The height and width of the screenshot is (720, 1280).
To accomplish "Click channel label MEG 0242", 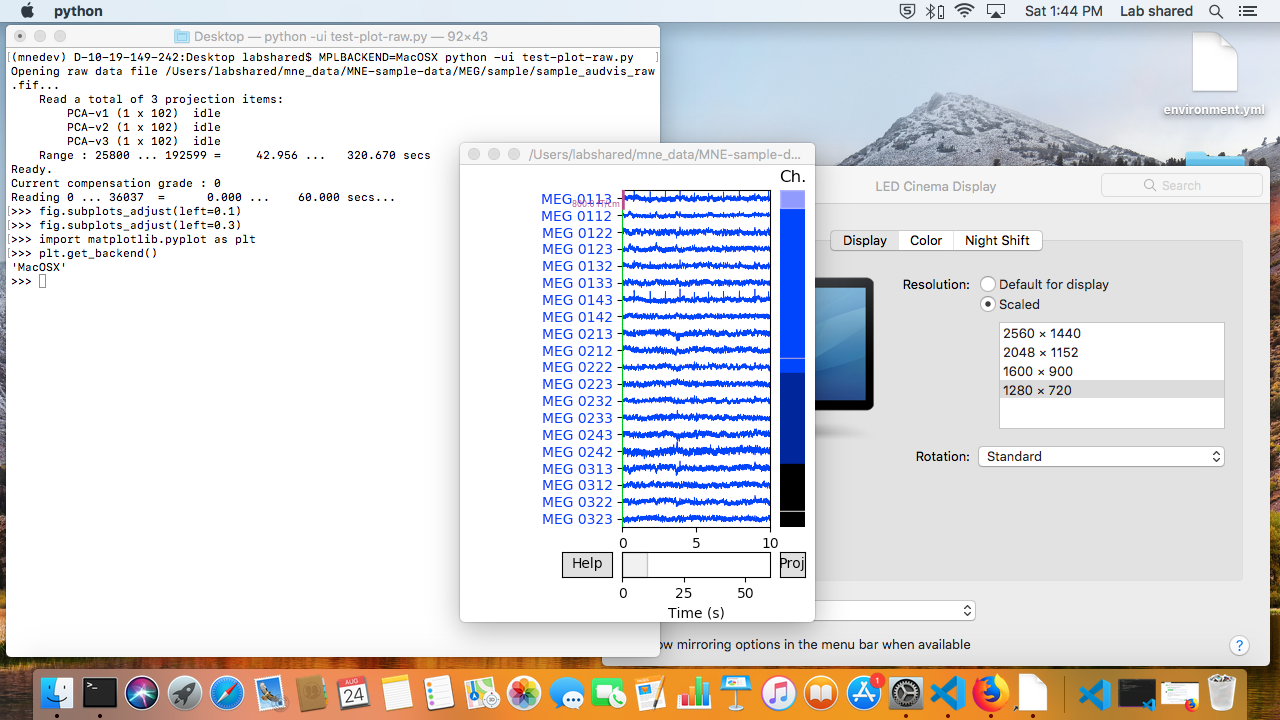I will (576, 452).
